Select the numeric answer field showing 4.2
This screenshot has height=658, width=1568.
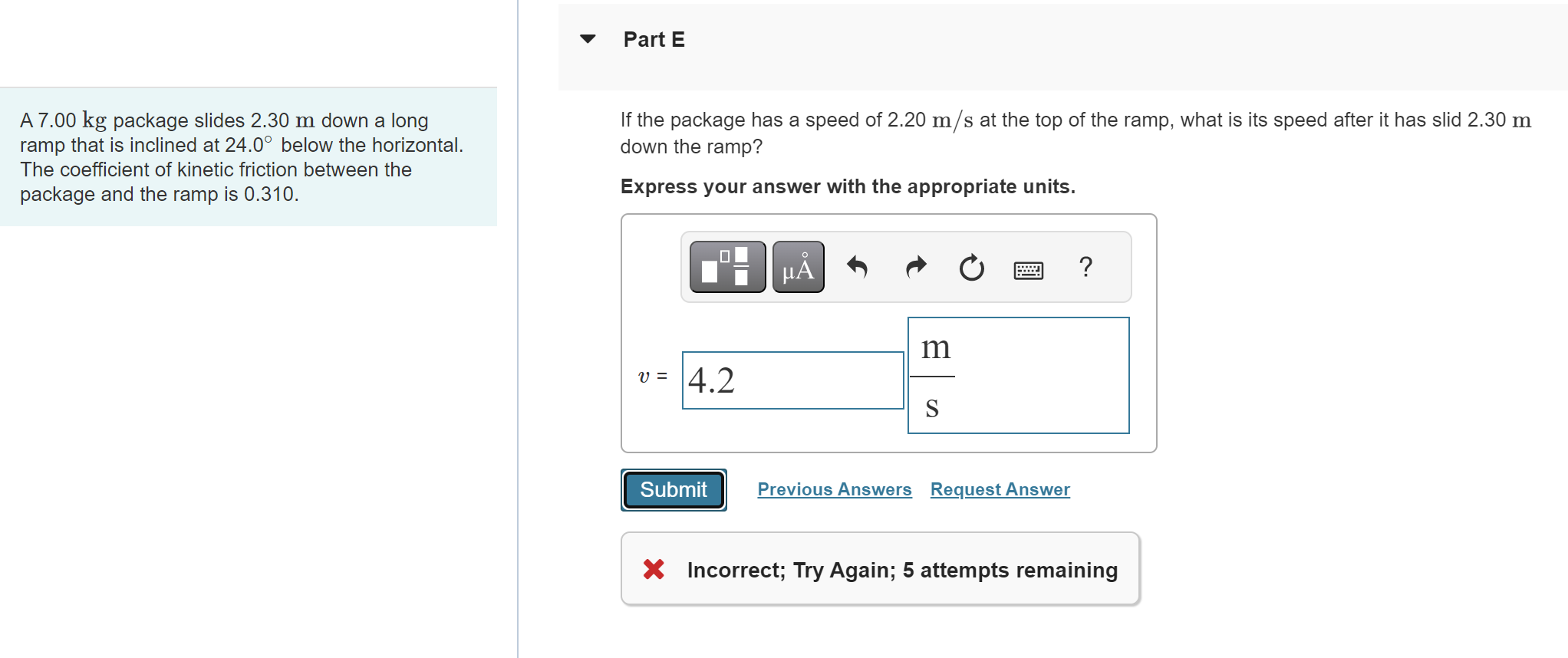point(792,380)
